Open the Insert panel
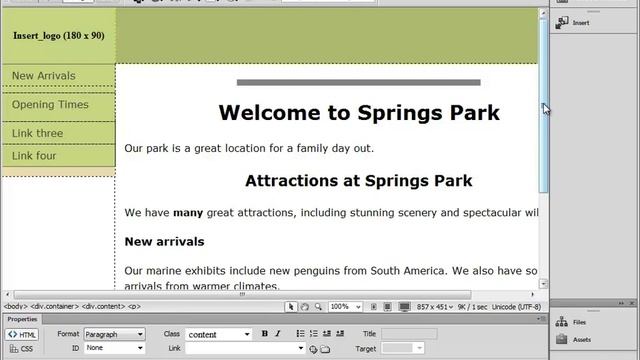Image resolution: width=640 pixels, height=360 pixels. (x=581, y=23)
